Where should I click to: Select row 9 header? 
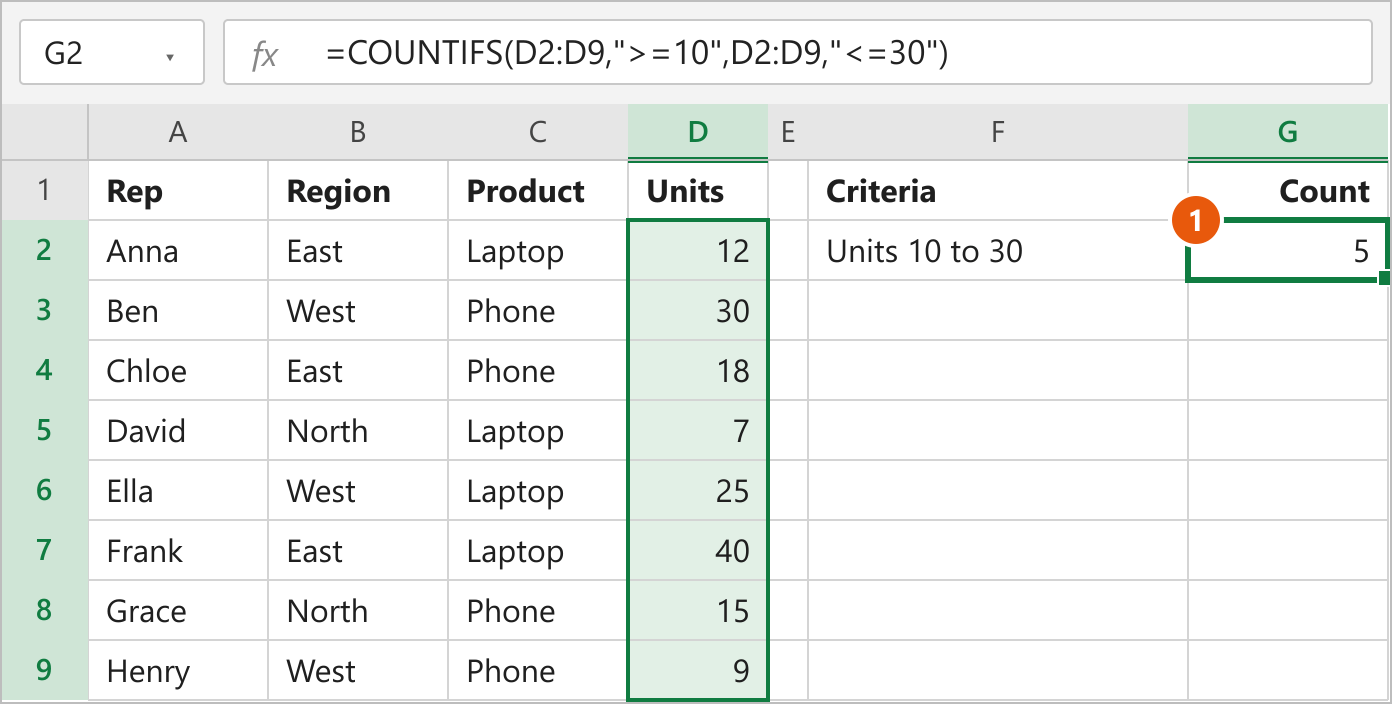point(44,670)
